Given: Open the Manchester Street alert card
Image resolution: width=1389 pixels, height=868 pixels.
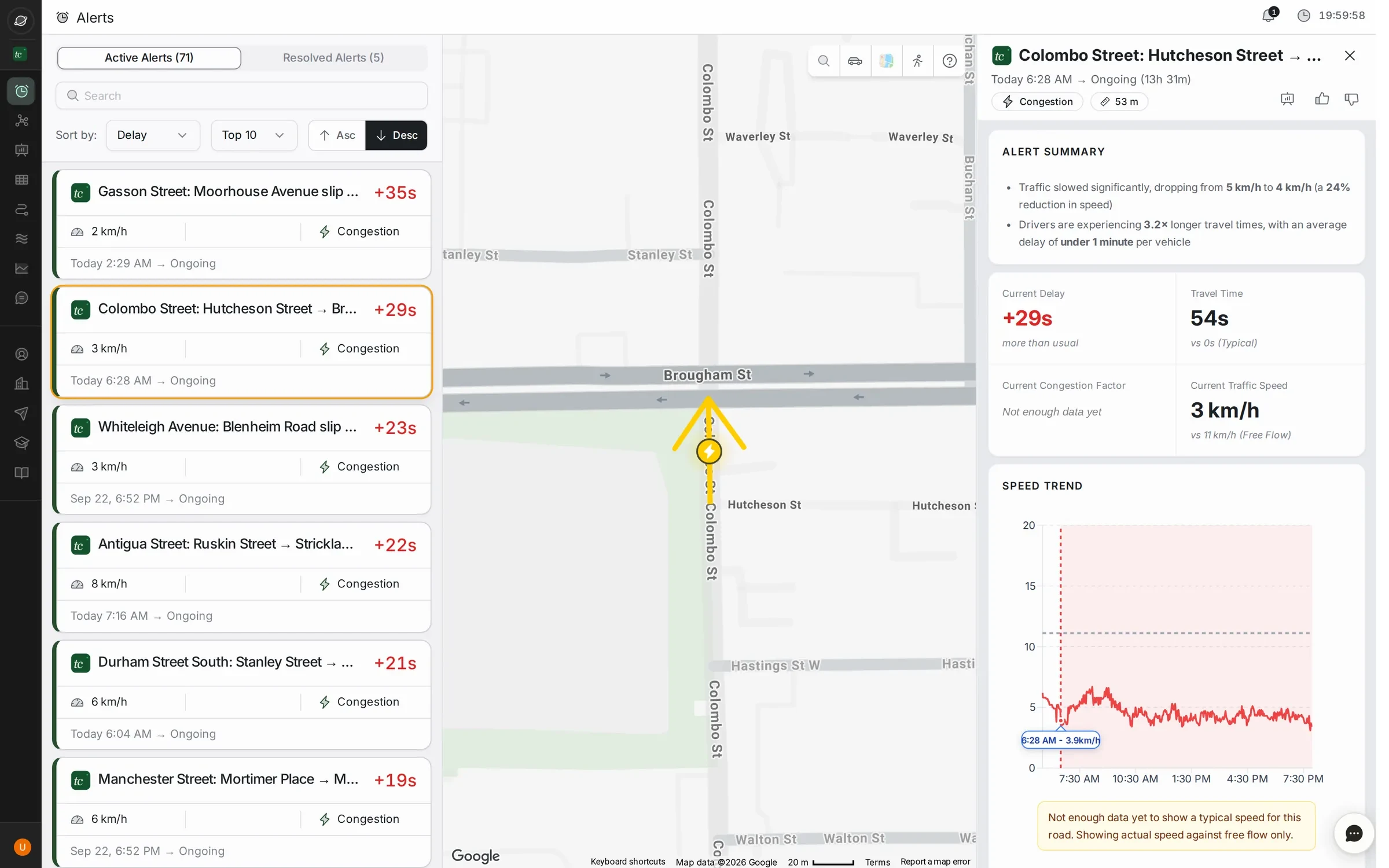Looking at the screenshot, I should 241,812.
